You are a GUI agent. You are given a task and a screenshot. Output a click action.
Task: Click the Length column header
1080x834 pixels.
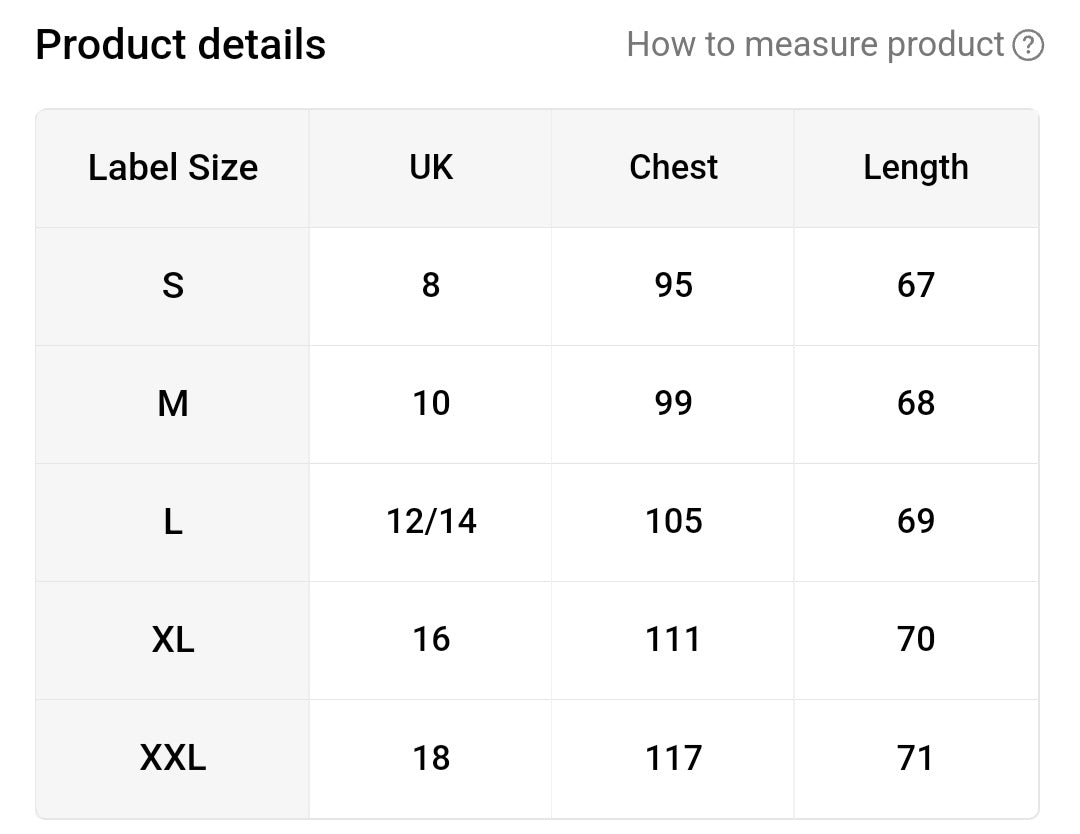point(916,168)
